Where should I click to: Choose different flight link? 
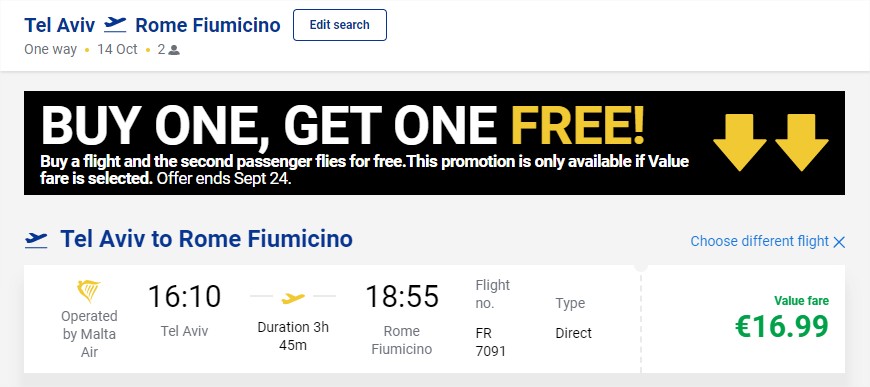[759, 242]
